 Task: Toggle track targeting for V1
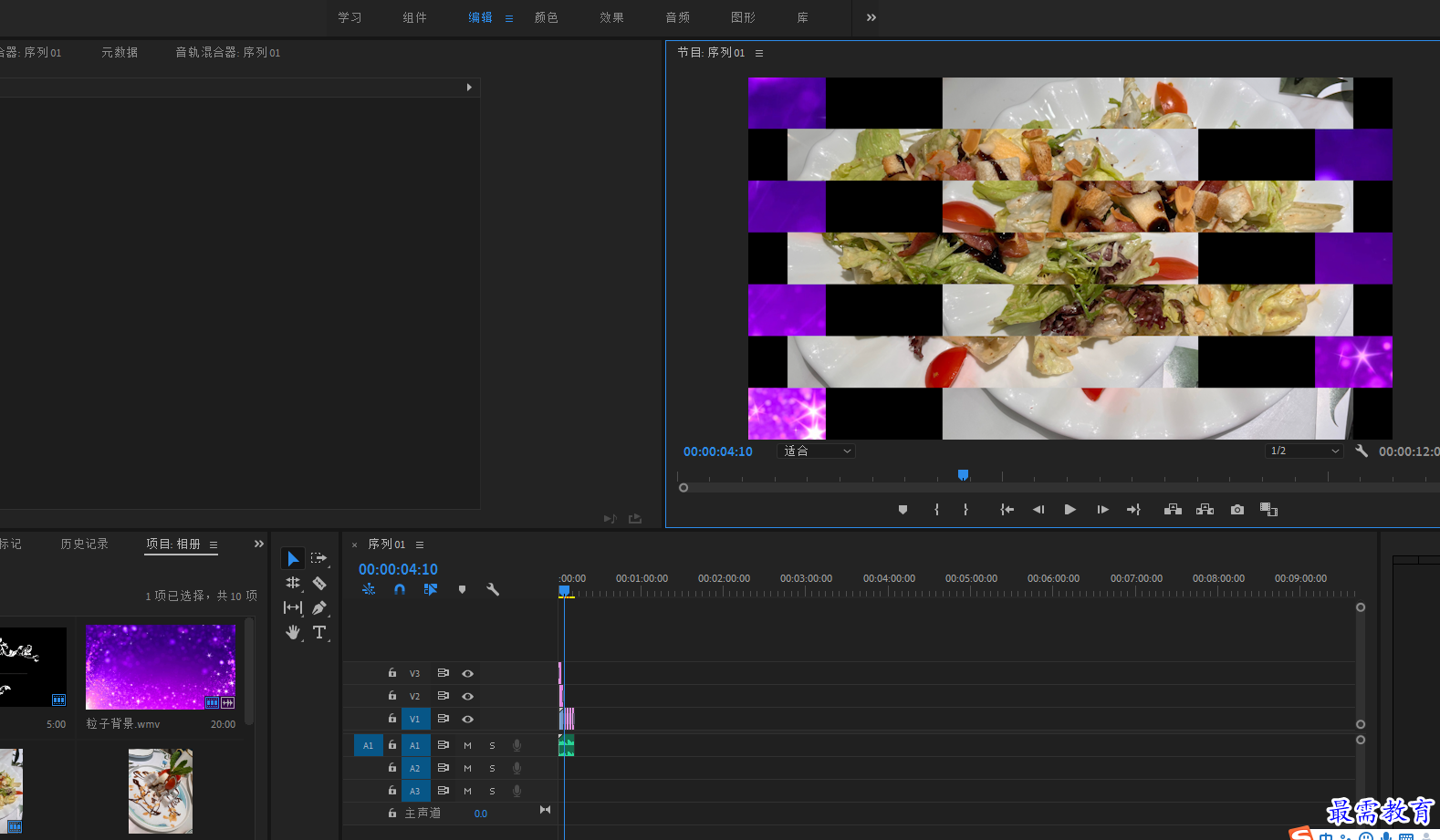415,719
